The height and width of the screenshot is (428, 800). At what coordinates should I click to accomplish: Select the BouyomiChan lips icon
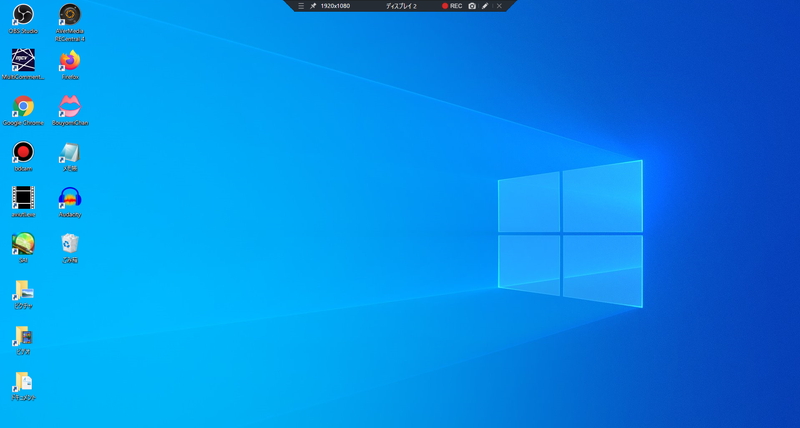pos(70,110)
